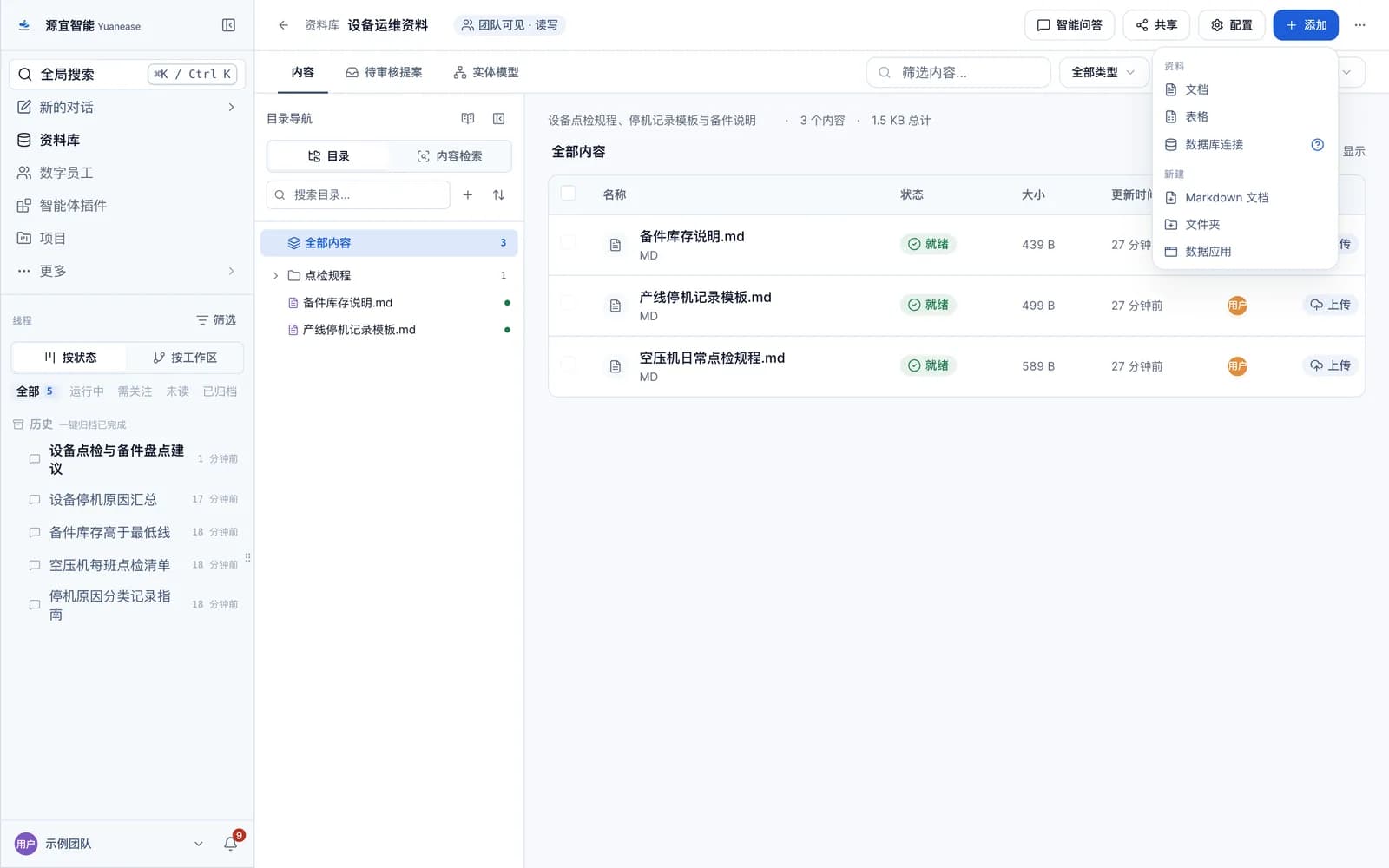Click the add directory plus icon
This screenshot has width=1389, height=868.
(x=468, y=194)
